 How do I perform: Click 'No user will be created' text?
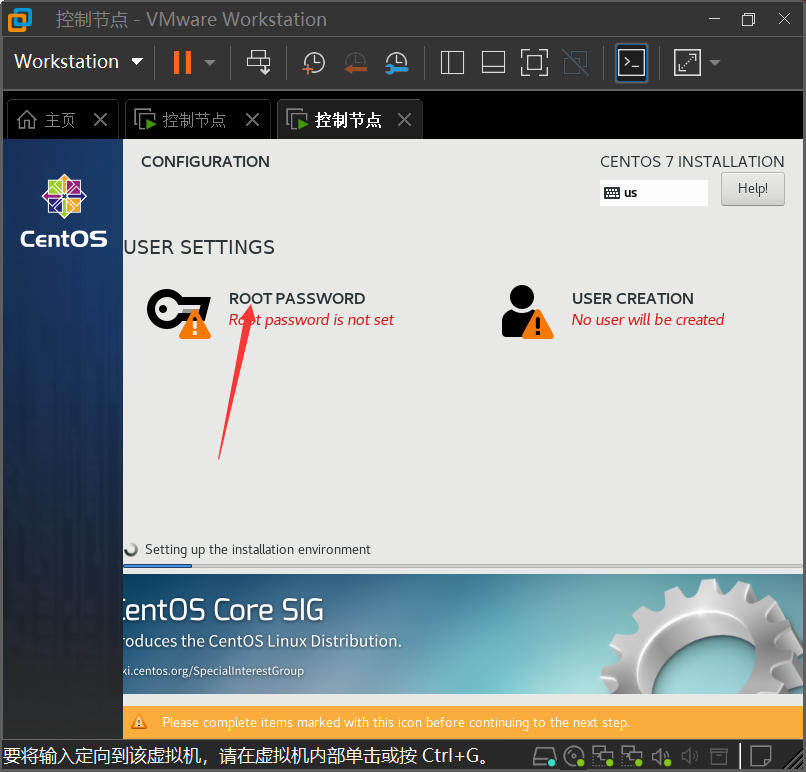click(x=648, y=320)
